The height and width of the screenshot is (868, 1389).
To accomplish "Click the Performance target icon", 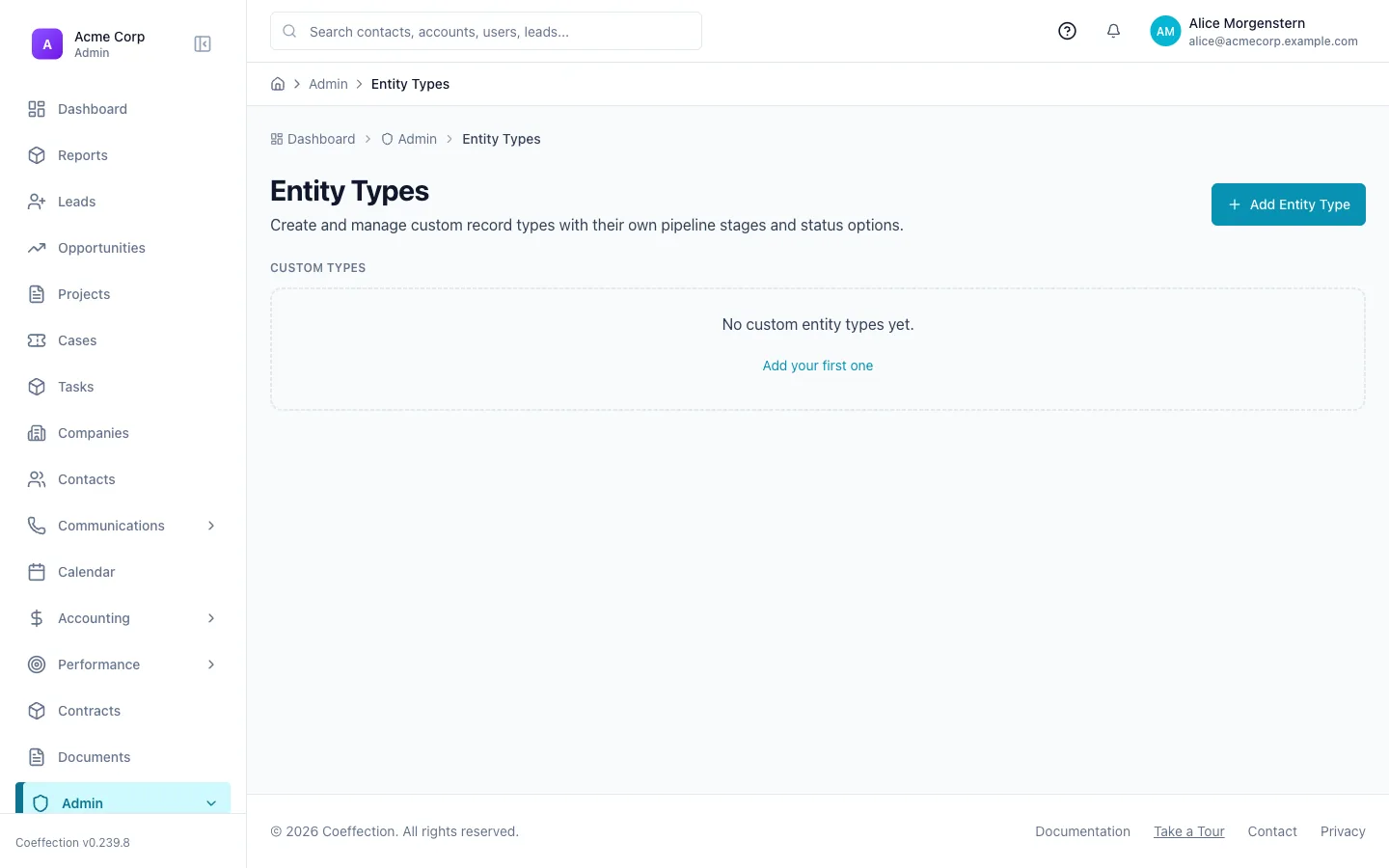I will coord(37,665).
